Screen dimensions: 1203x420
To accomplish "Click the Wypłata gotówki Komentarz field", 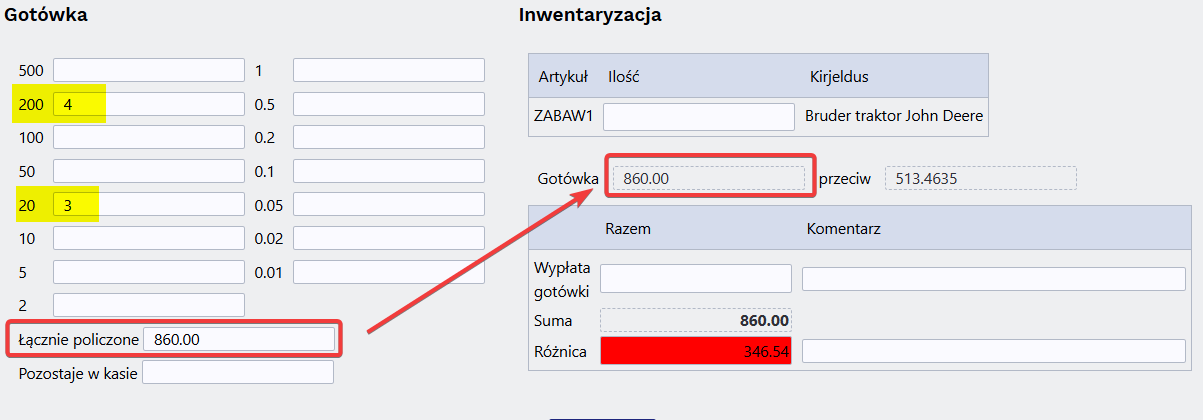I will click(993, 279).
